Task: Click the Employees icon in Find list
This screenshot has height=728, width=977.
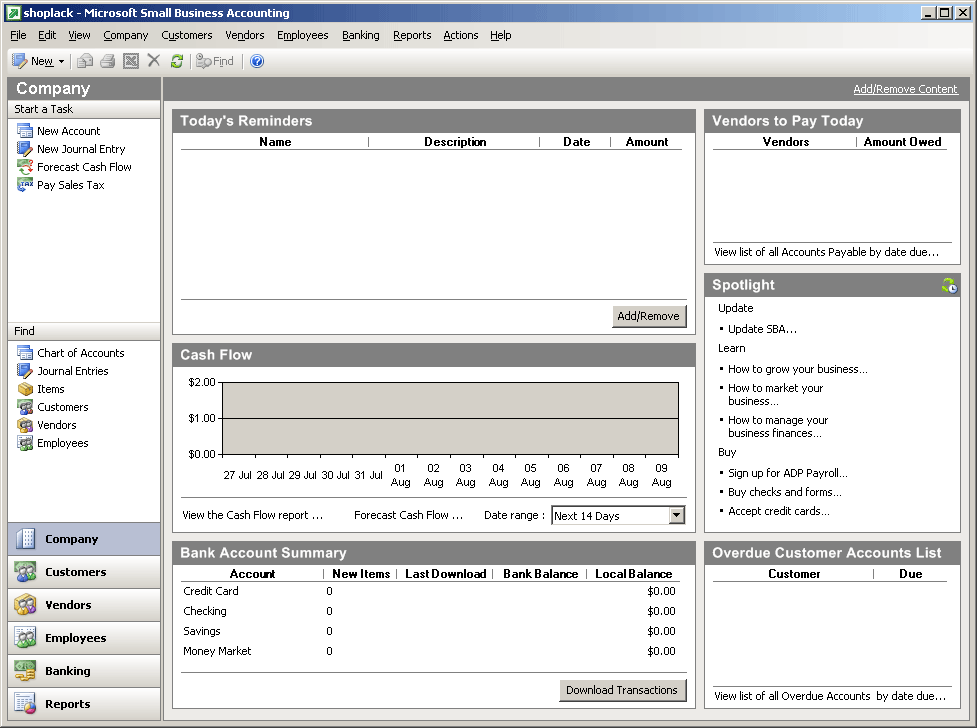Action: pyautogui.click(x=25, y=443)
